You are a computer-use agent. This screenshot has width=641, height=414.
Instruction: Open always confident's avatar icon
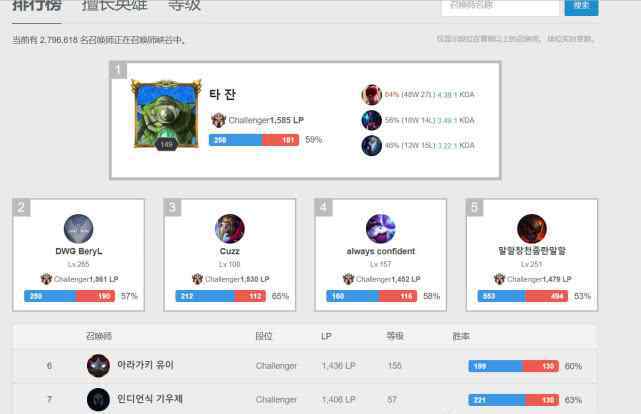tap(381, 228)
